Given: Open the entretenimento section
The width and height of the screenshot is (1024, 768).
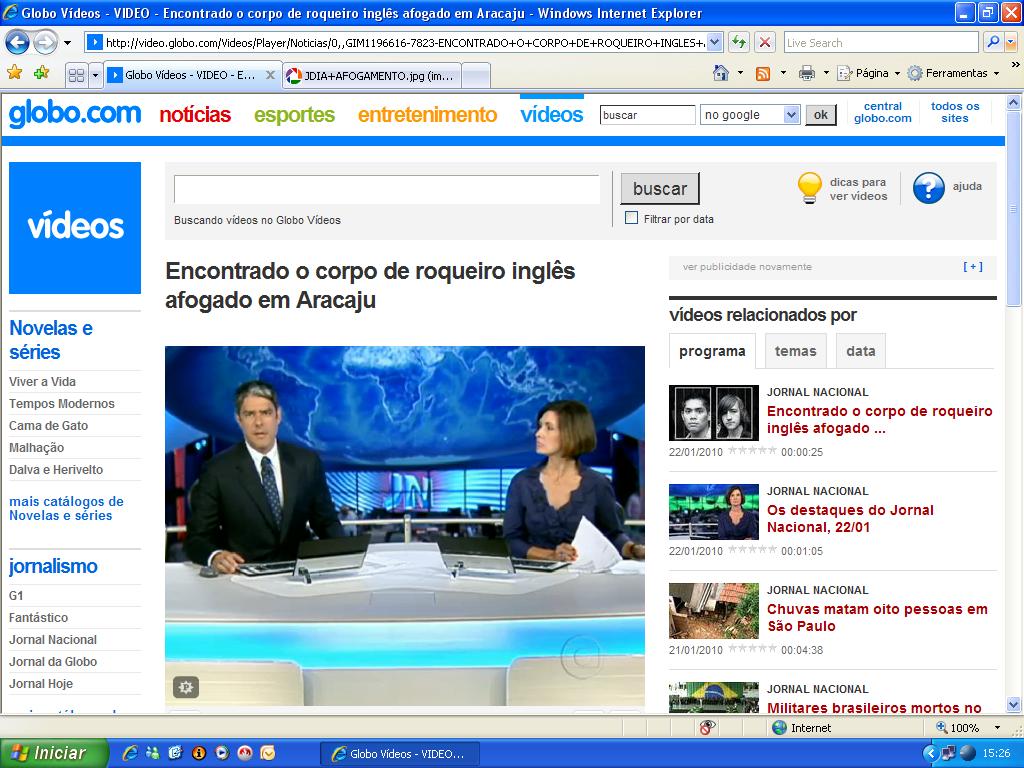Looking at the screenshot, I should tap(428, 115).
